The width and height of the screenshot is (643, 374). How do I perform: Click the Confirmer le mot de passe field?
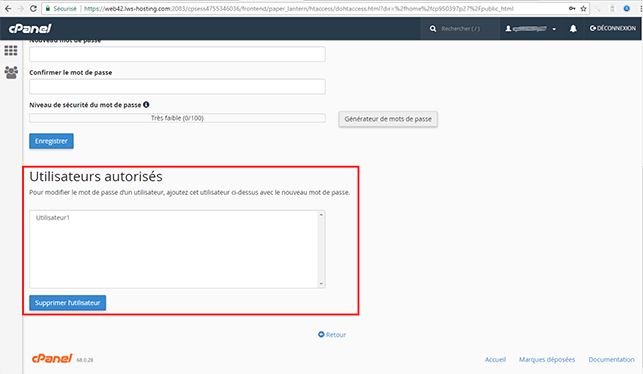177,87
